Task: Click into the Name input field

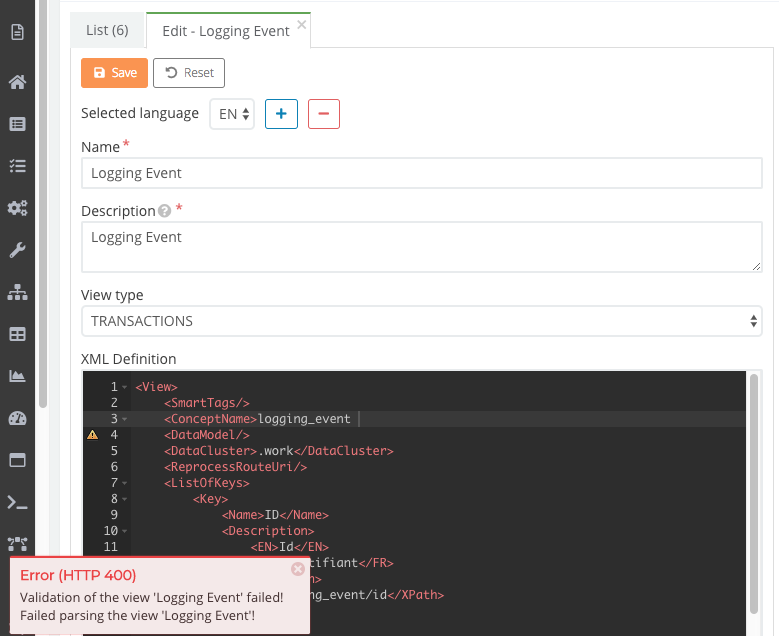Action: 421,173
